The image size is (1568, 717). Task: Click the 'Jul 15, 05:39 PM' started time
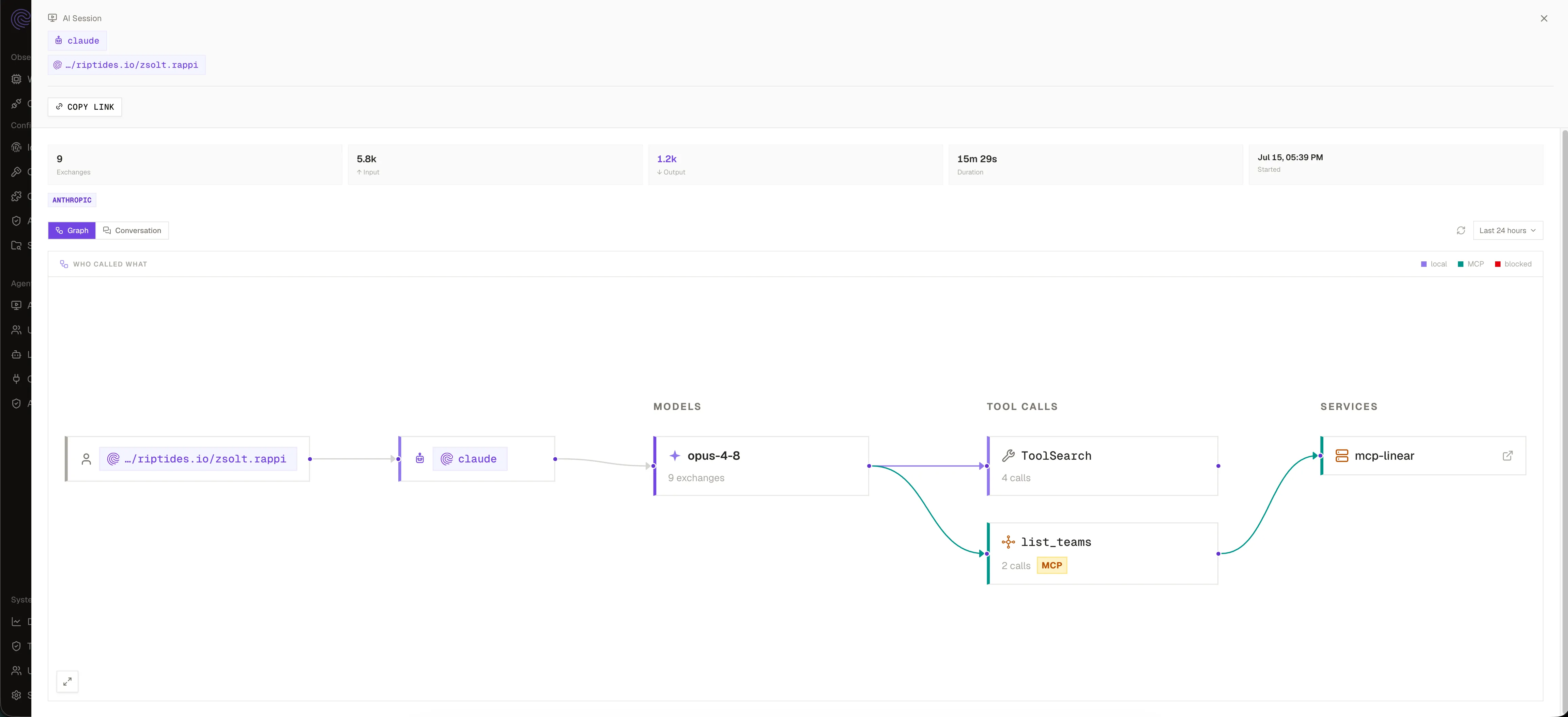1290,157
